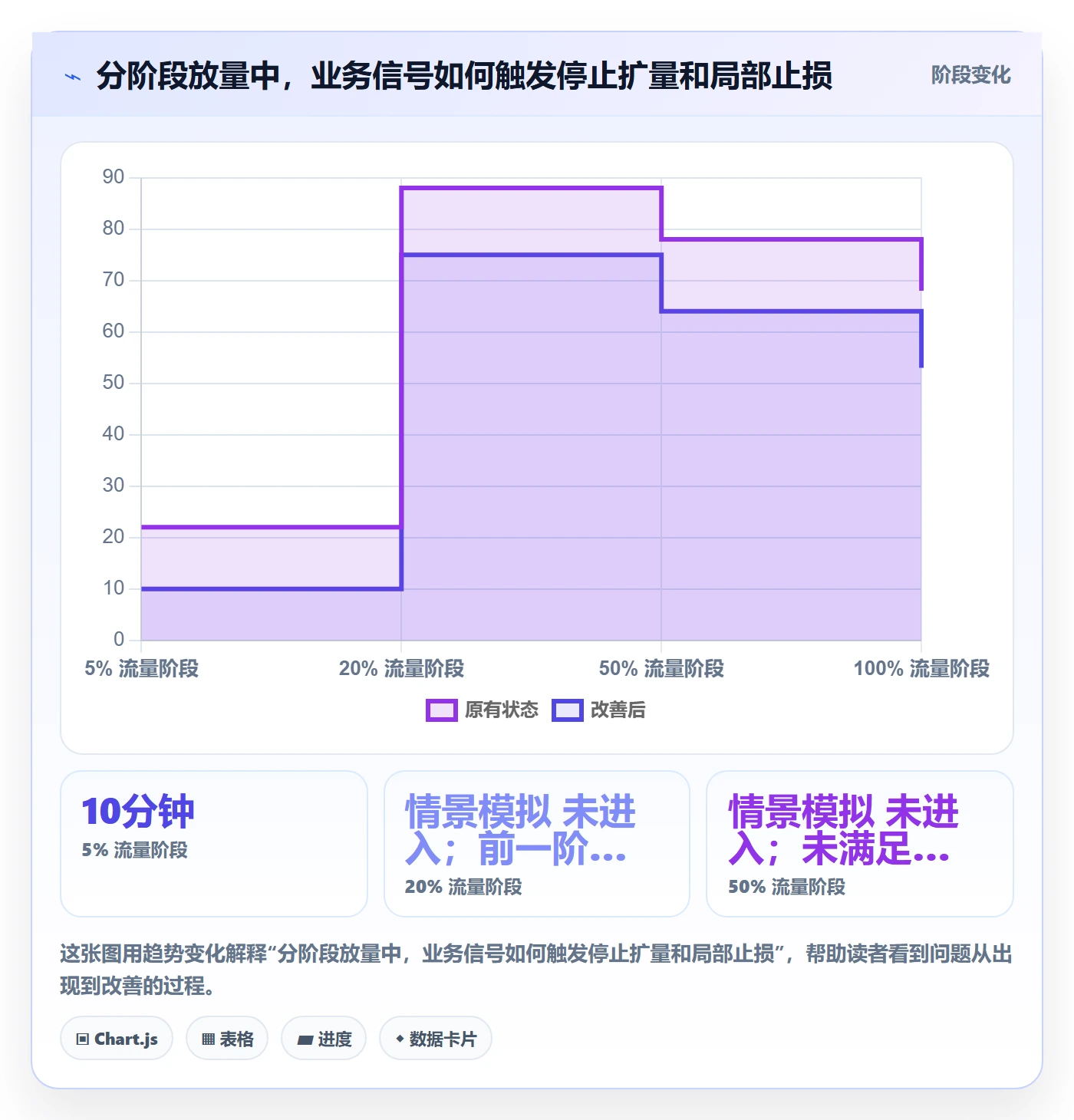Screen dimensions: 1074x1120
Task: Click the 5% 流量阶段 caption under 10分钟
Action: click(x=135, y=850)
